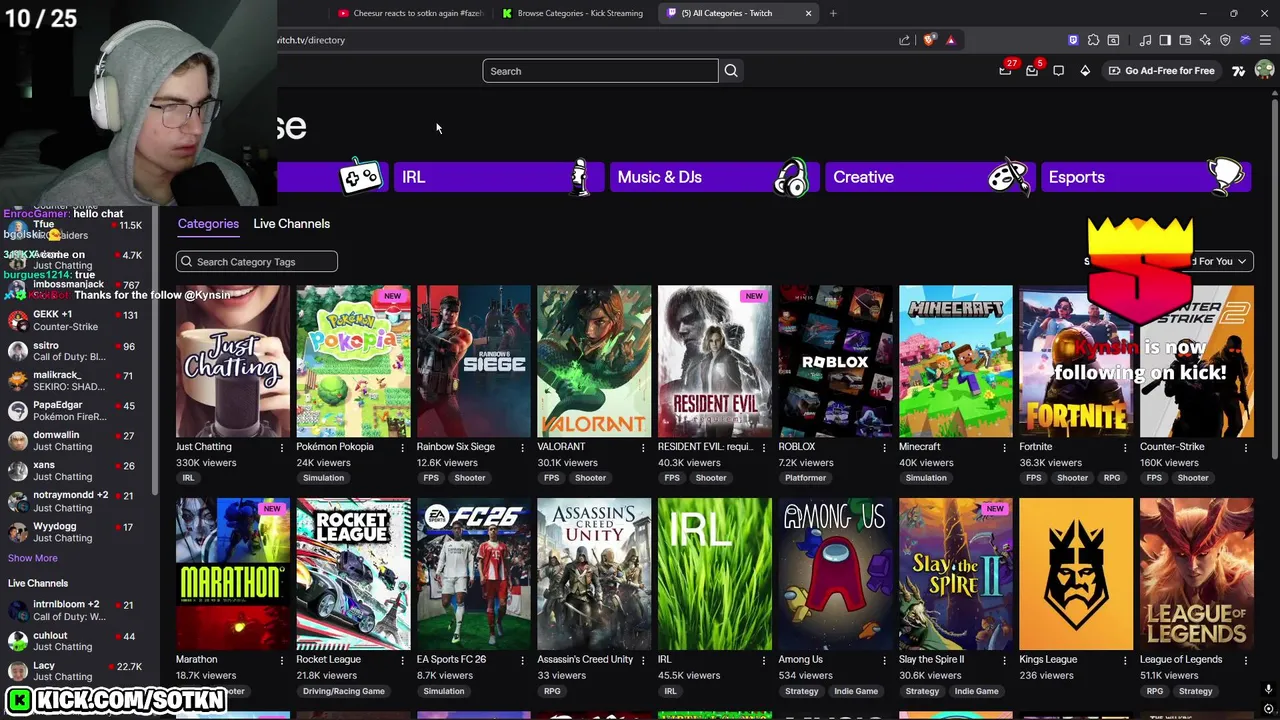Open the Pokémon Pokopia card options menu
The height and width of the screenshot is (720, 1280).
pos(402,447)
